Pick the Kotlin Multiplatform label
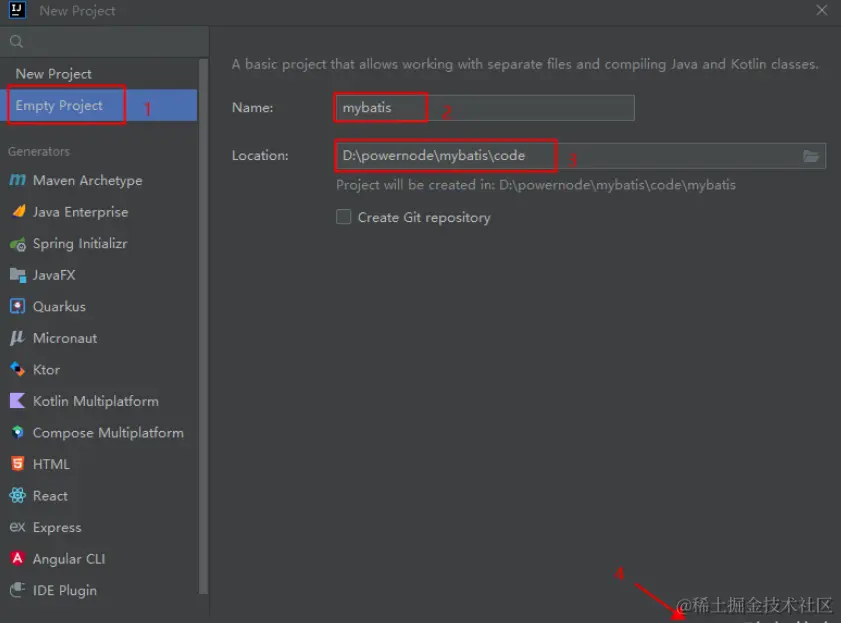841x623 pixels. [x=95, y=401]
